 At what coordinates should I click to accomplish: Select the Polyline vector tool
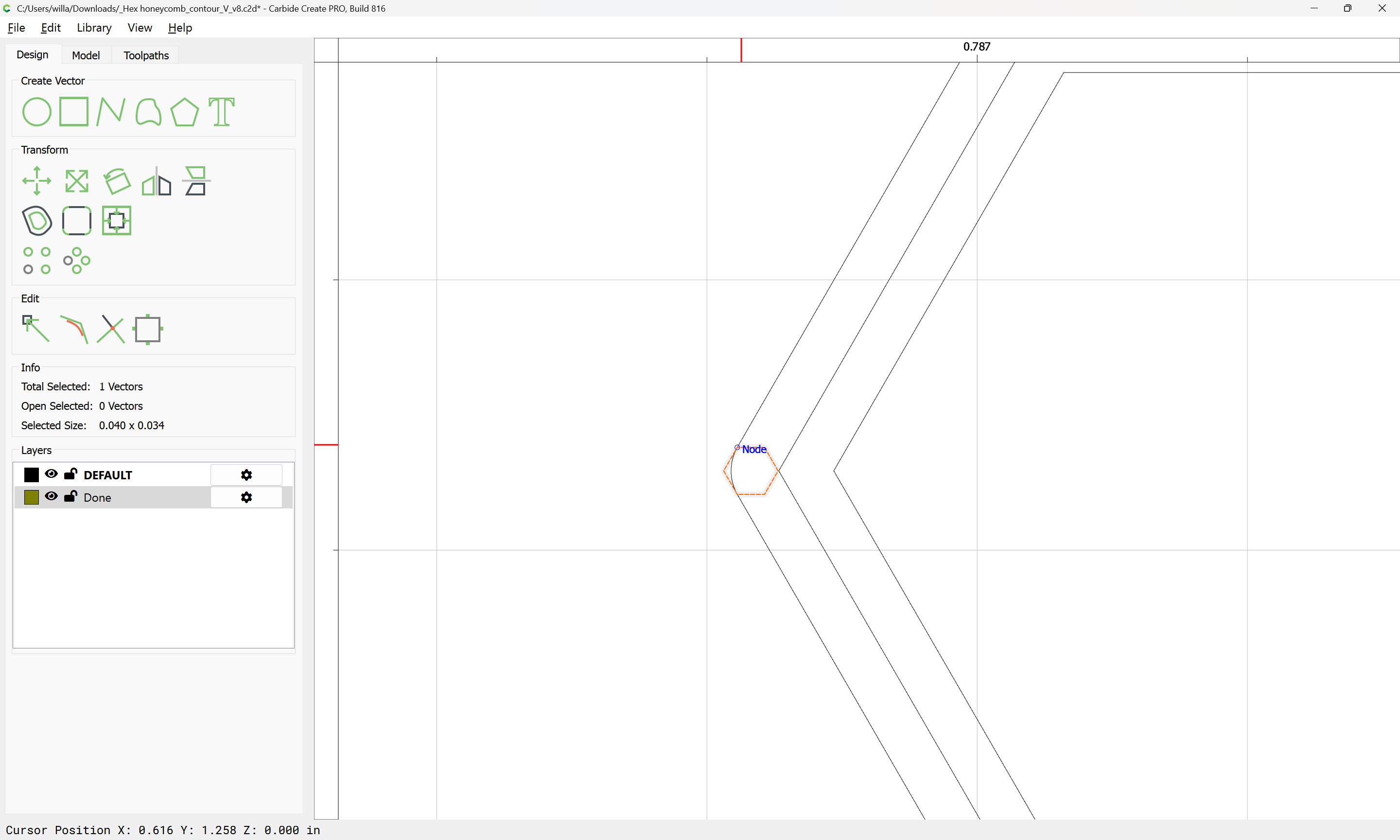tap(110, 111)
